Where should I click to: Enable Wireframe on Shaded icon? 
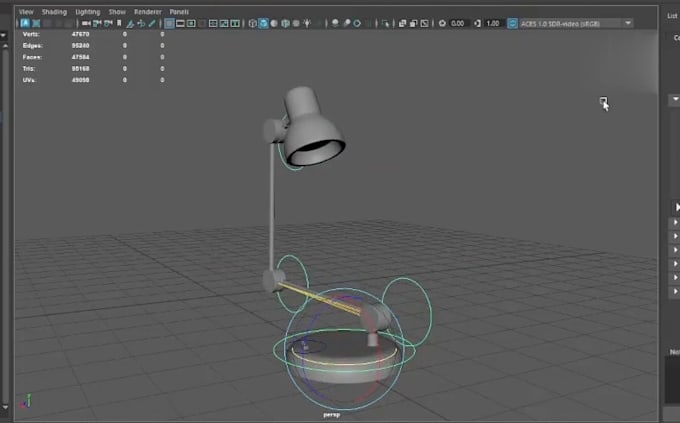285,23
